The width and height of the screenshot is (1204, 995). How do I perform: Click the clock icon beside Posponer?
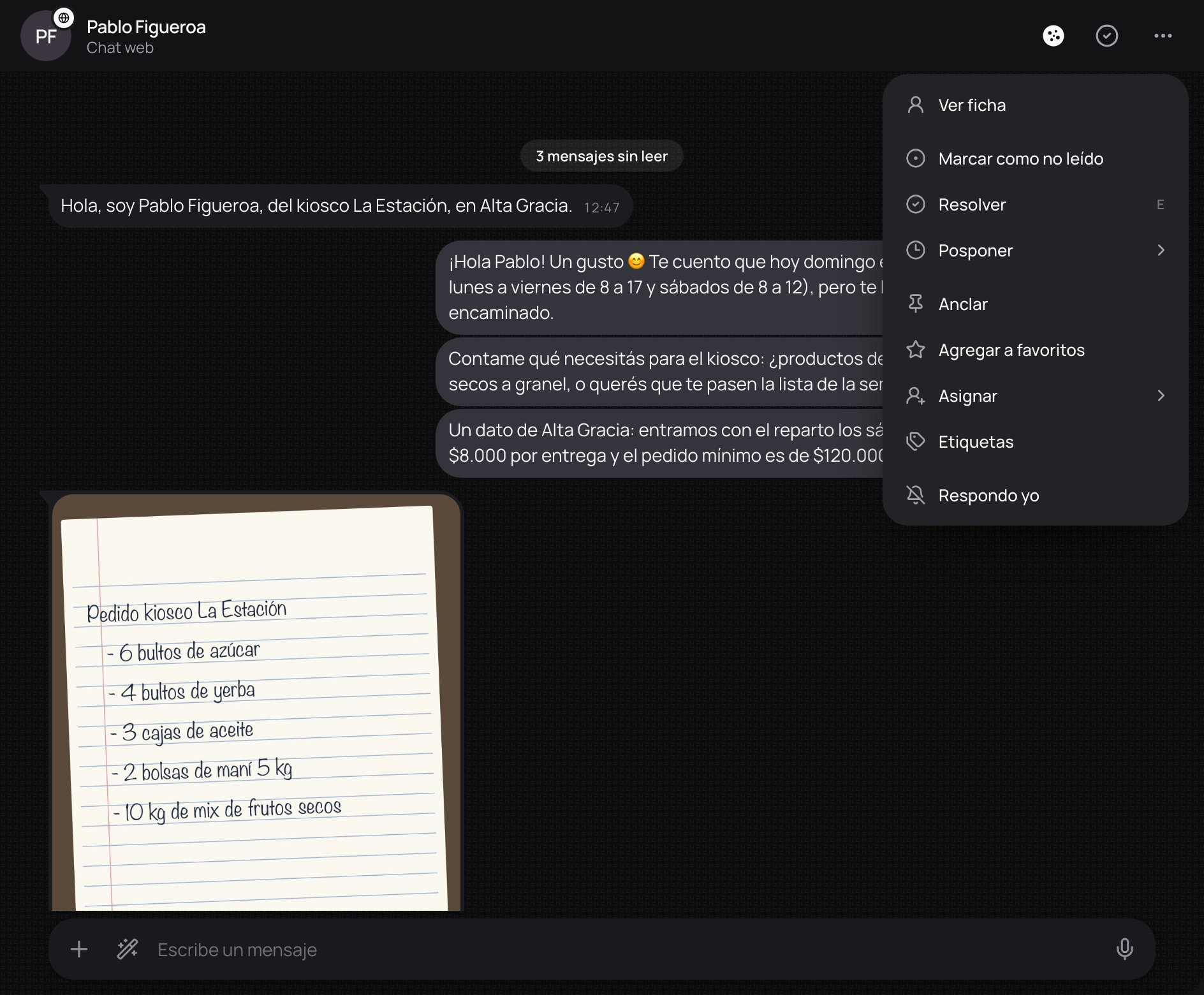point(916,250)
